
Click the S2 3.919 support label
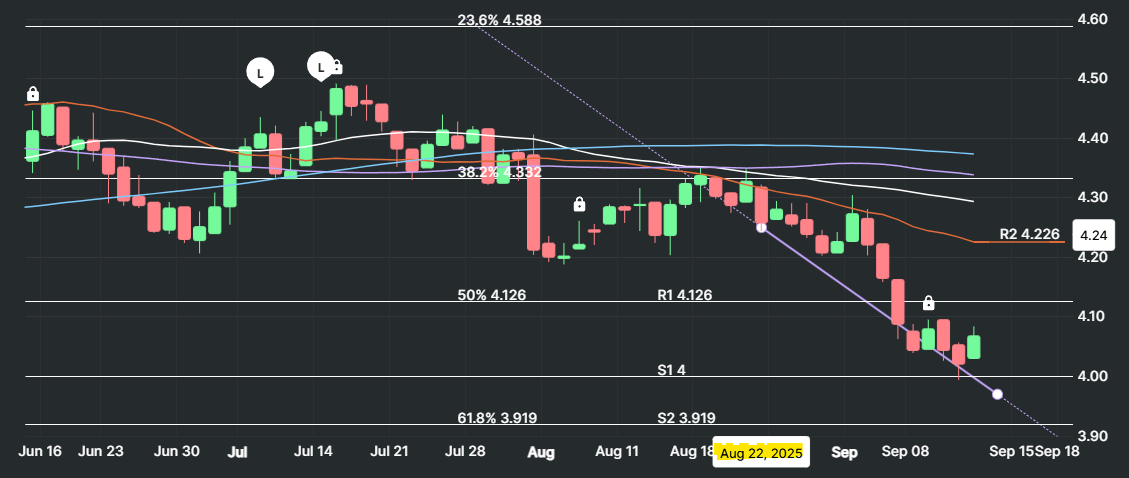pos(686,417)
